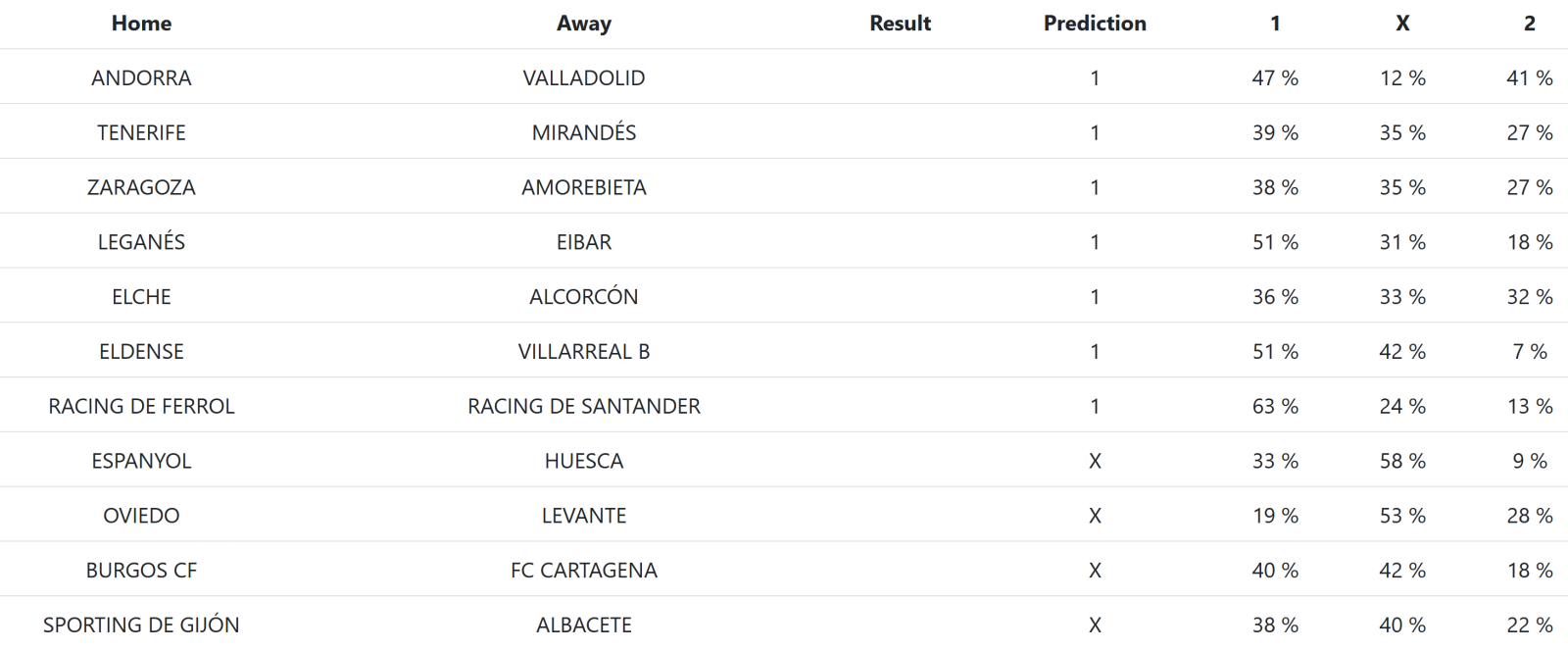Select the MIRANDÉS away team cell
Screen dimensions: 1568x650
583,133
